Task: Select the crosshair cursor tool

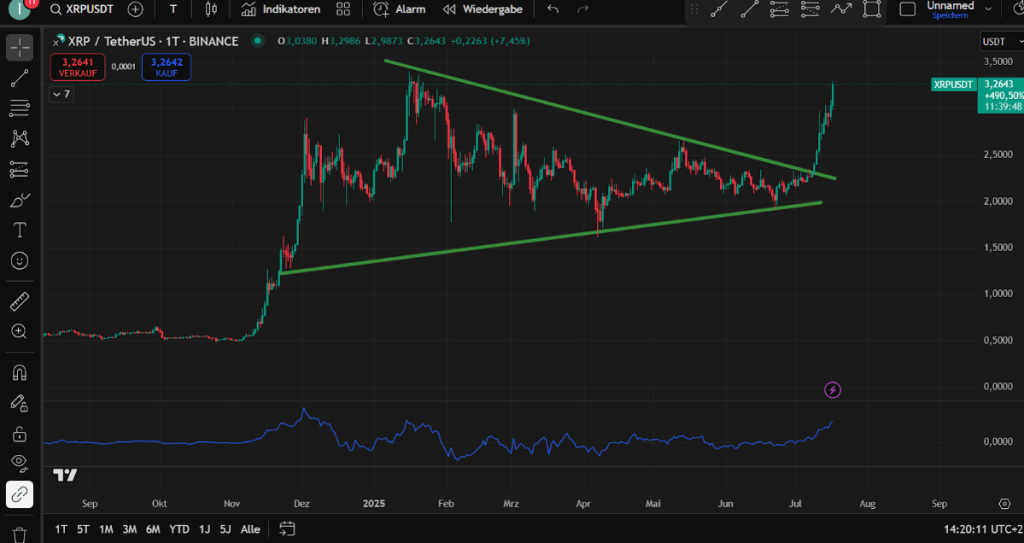Action: point(19,48)
